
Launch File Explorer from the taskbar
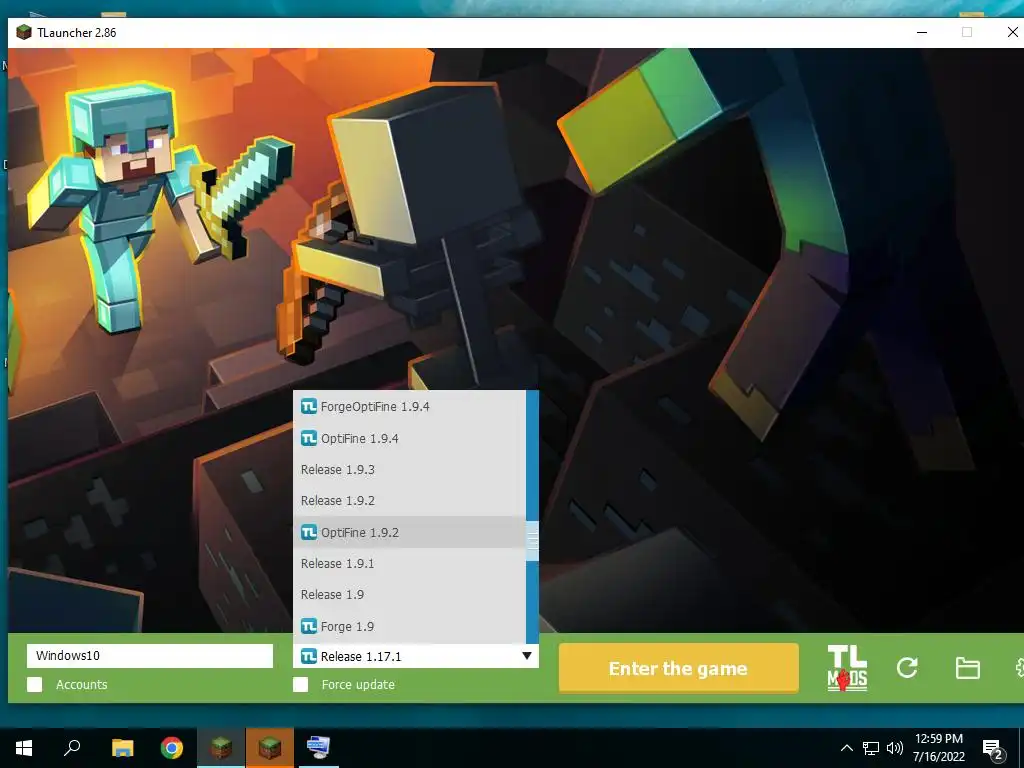[x=122, y=748]
